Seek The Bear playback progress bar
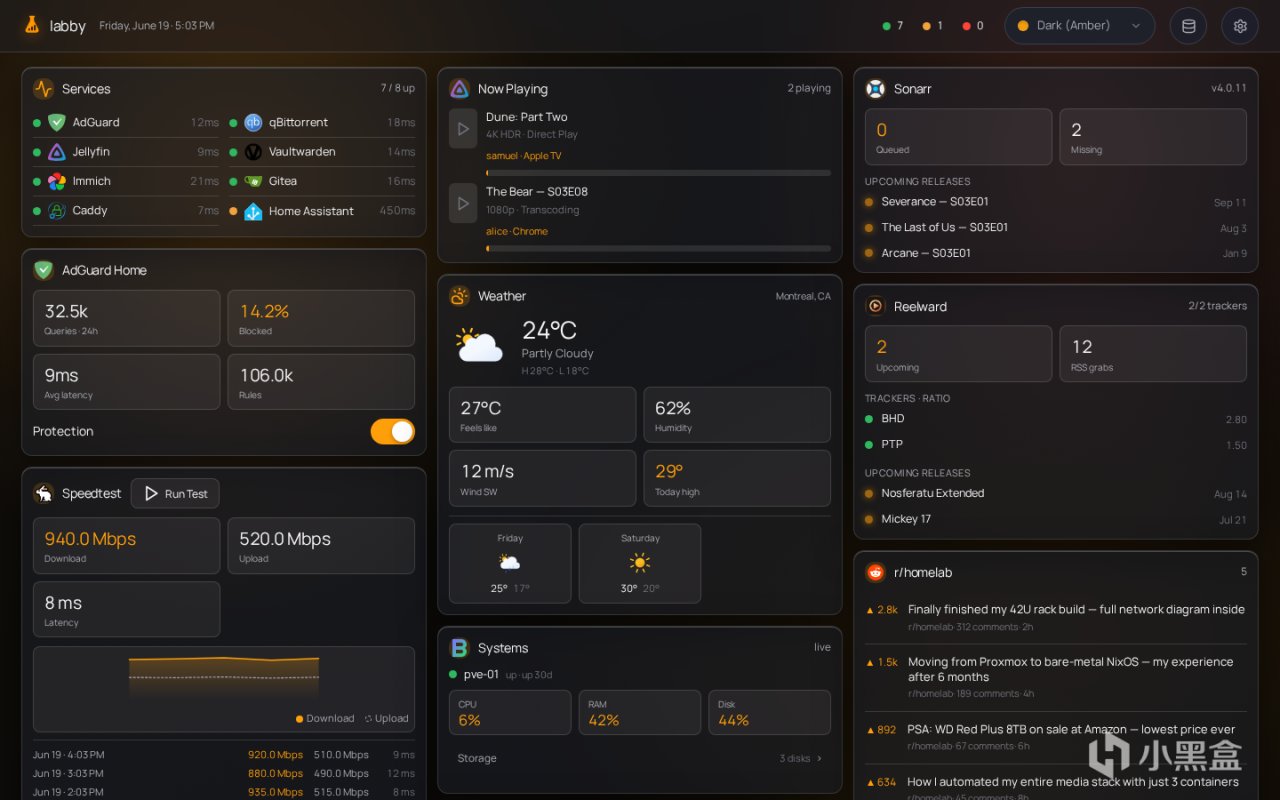The height and width of the screenshot is (800, 1280). [658, 248]
